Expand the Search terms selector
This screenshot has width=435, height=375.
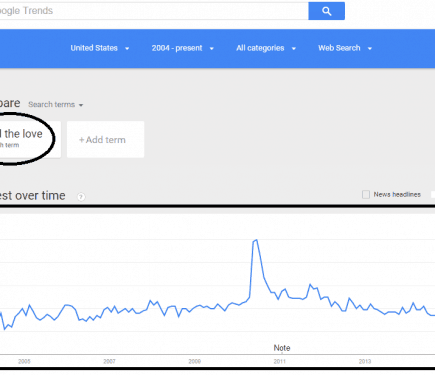[55, 105]
